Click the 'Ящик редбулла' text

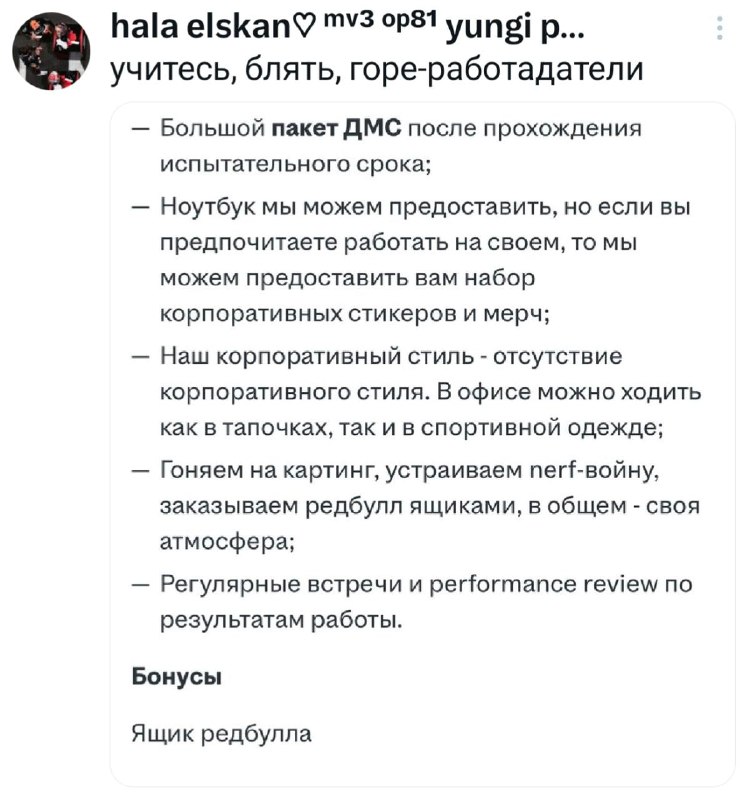tap(222, 734)
